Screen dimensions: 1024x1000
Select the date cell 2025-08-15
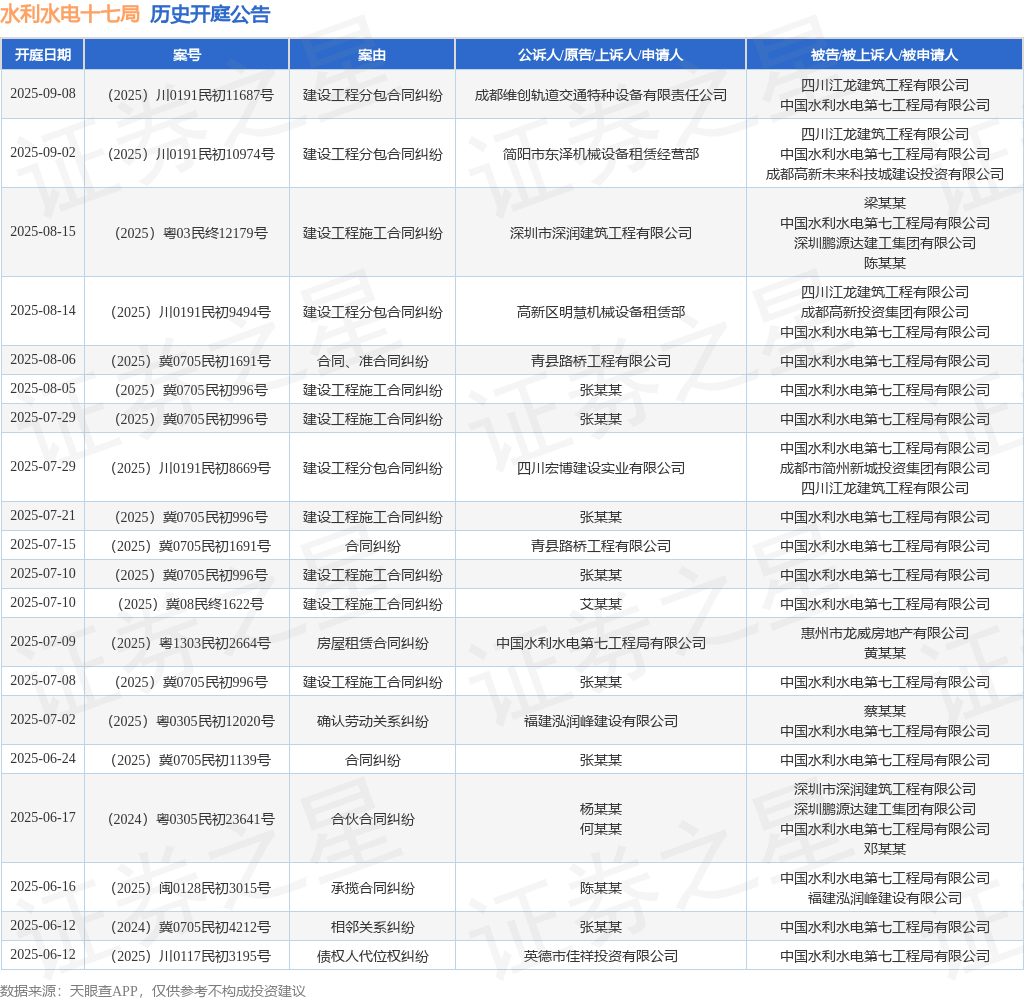click(x=42, y=231)
